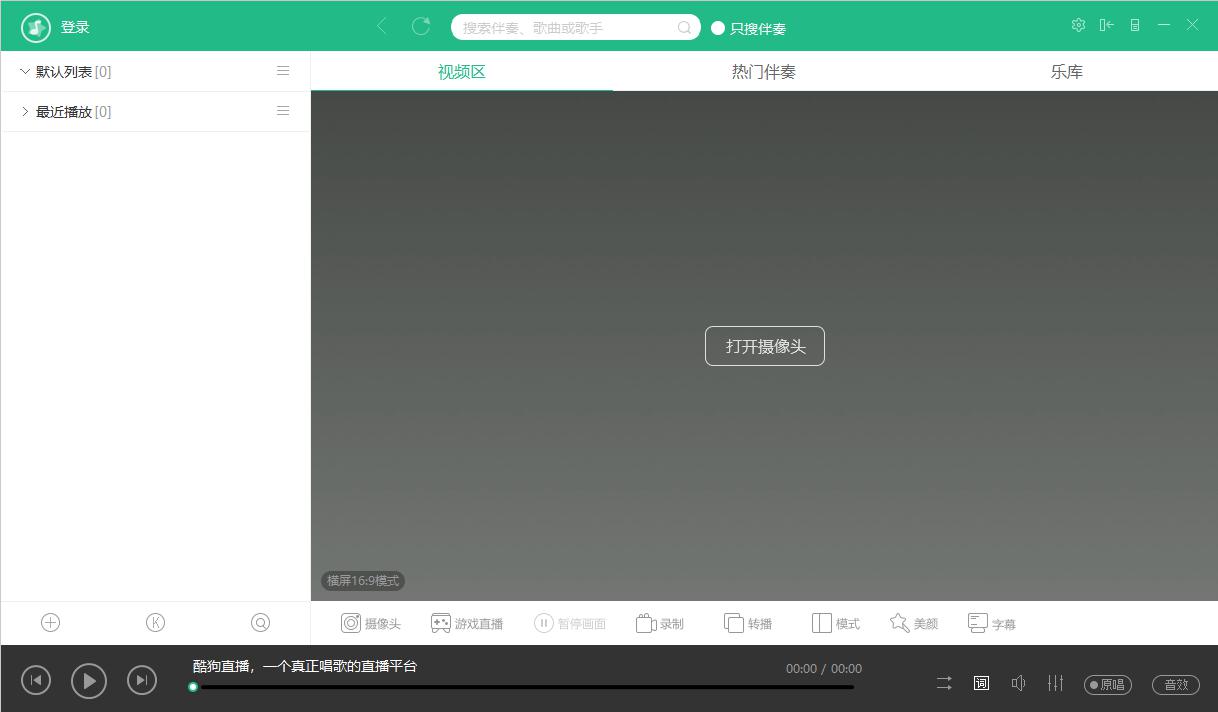The width and height of the screenshot is (1218, 712).
Task: Click the 00:00 / 00:00 time display
Action: (824, 669)
